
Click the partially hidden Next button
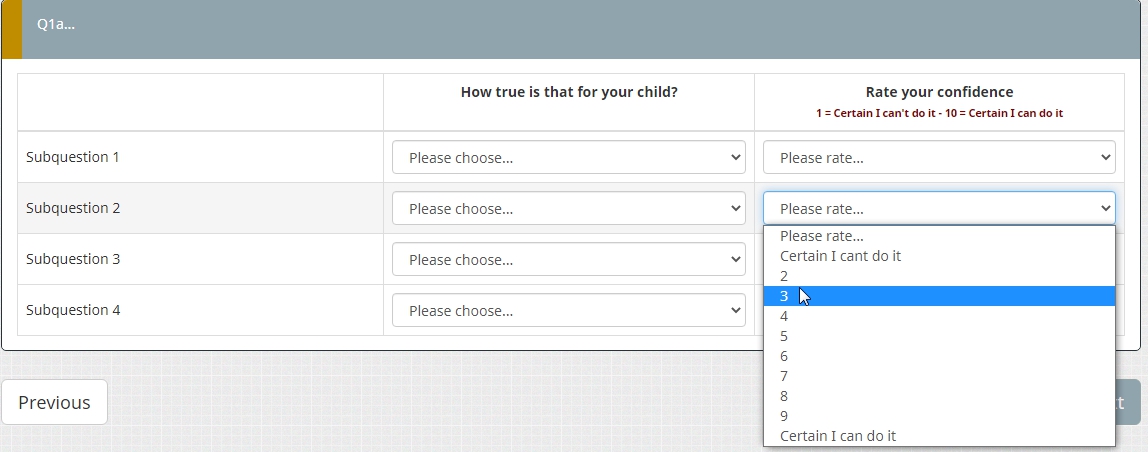click(1128, 402)
